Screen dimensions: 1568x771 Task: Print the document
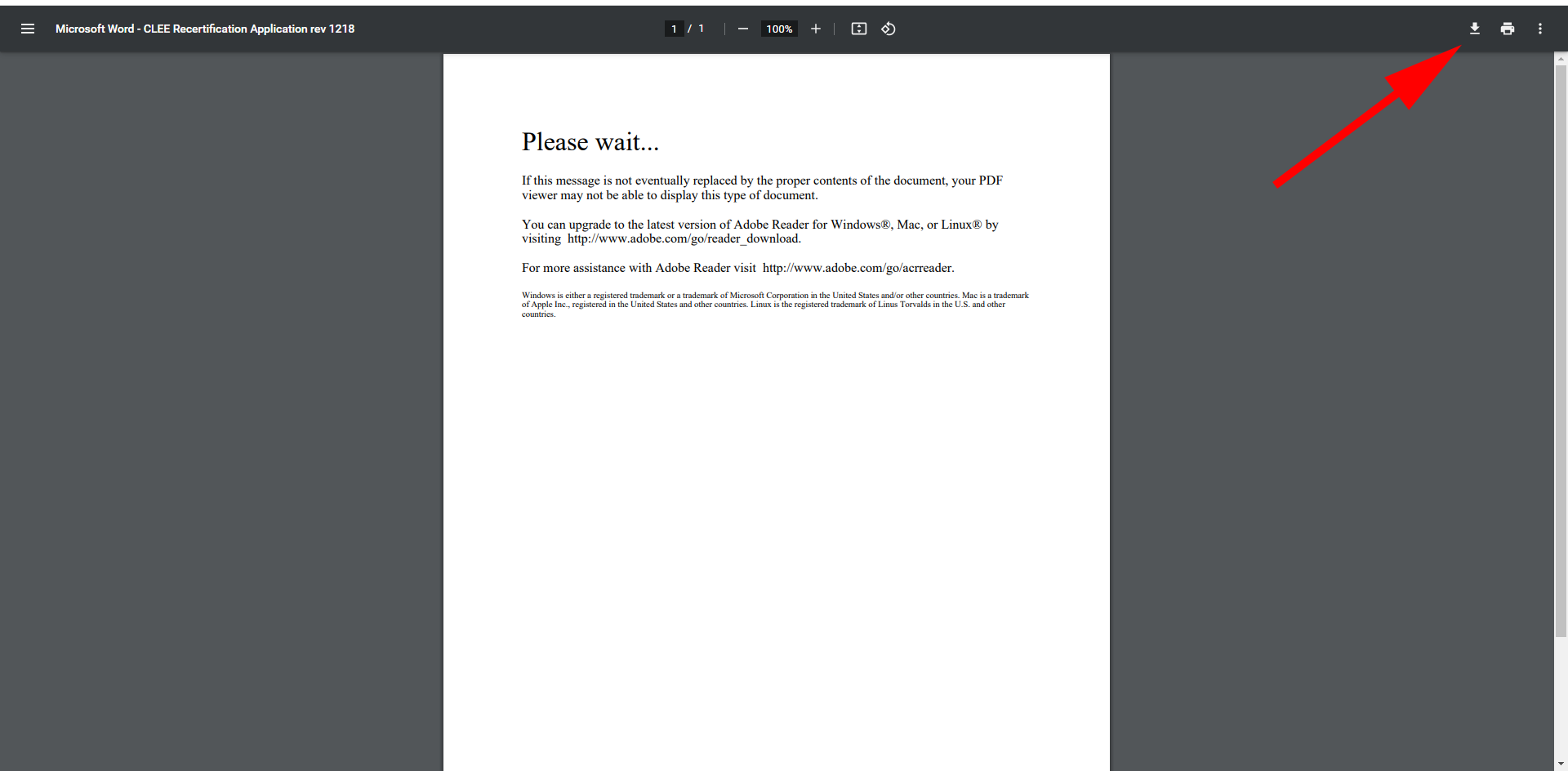1507,29
